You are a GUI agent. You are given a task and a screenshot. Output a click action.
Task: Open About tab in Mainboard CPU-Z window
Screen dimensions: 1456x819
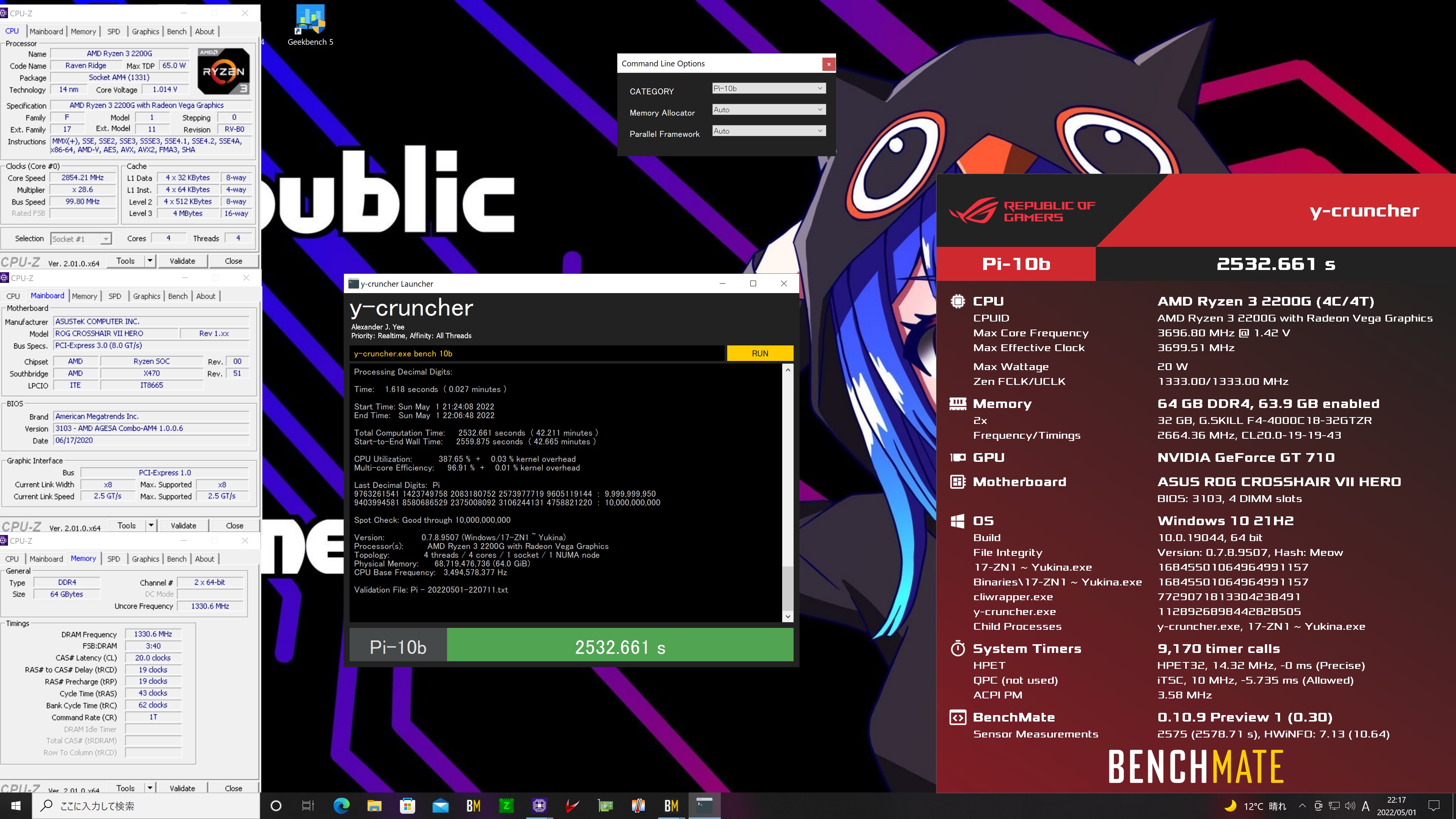click(x=206, y=296)
